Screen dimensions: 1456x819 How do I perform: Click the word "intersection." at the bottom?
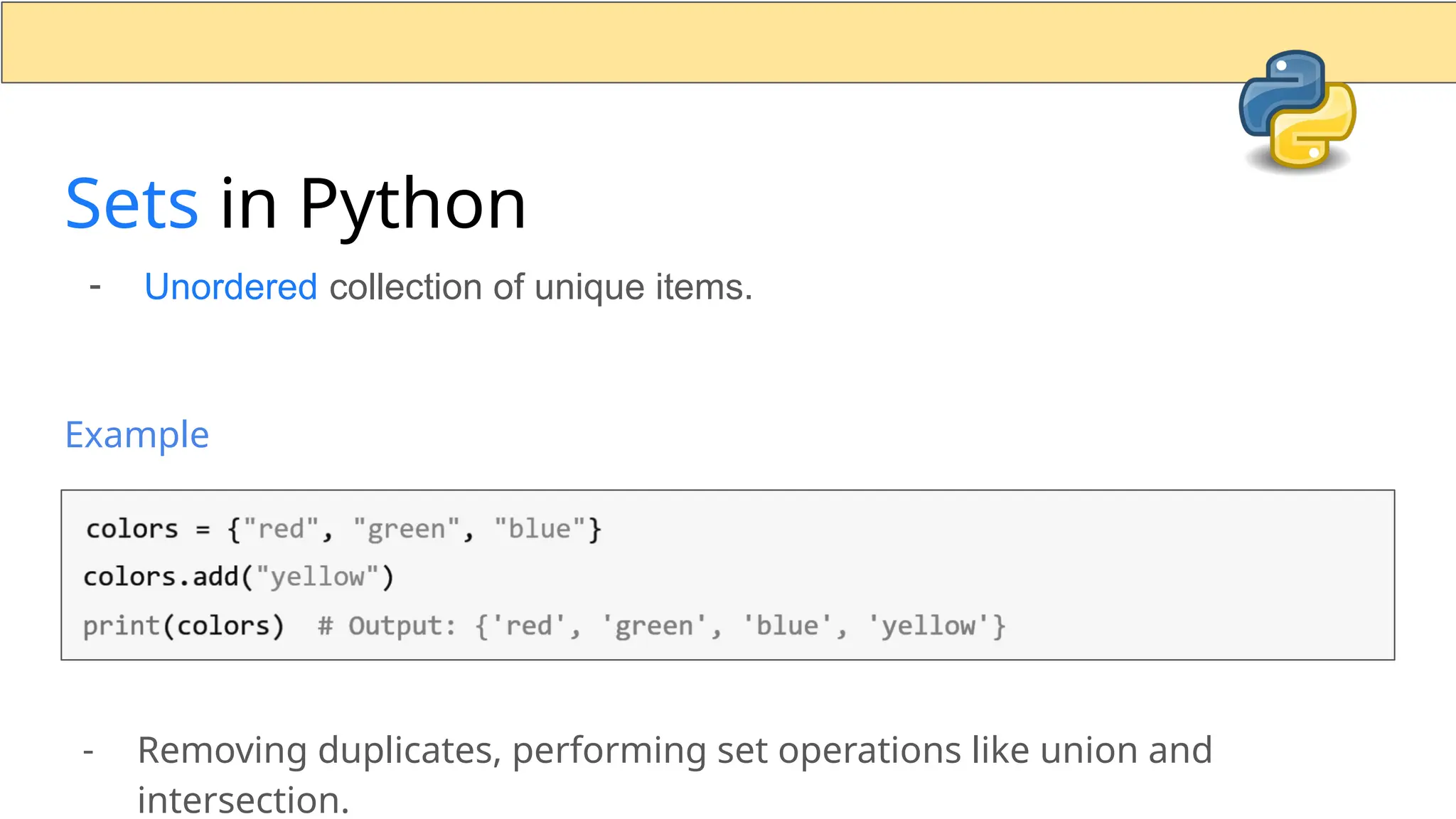243,801
